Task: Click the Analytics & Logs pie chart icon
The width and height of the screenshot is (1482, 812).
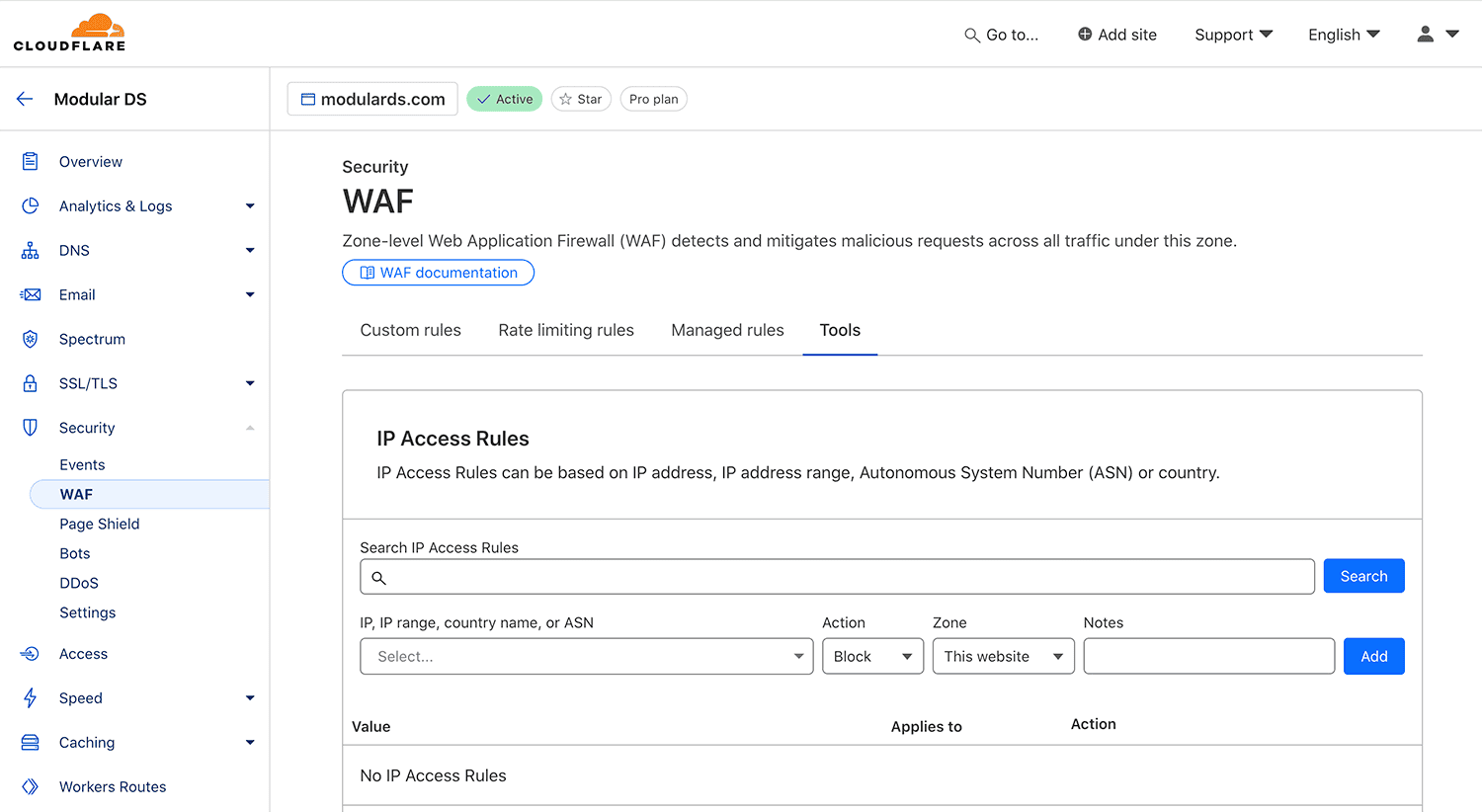Action: [31, 205]
